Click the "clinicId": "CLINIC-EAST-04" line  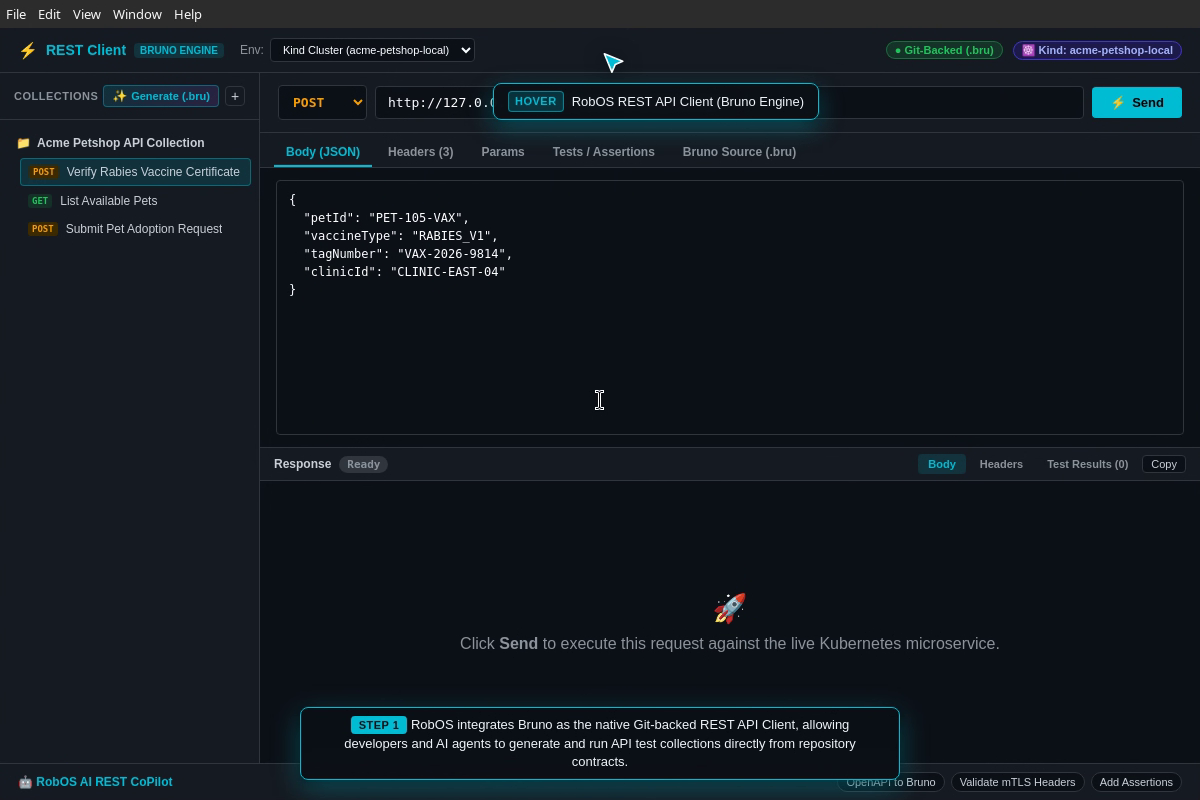coord(404,272)
